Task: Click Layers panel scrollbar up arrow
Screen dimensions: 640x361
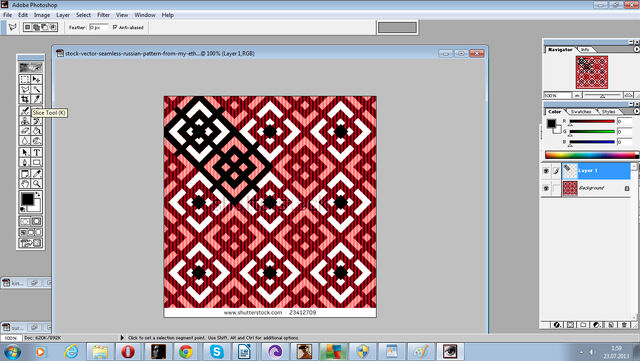Action: coord(634,166)
